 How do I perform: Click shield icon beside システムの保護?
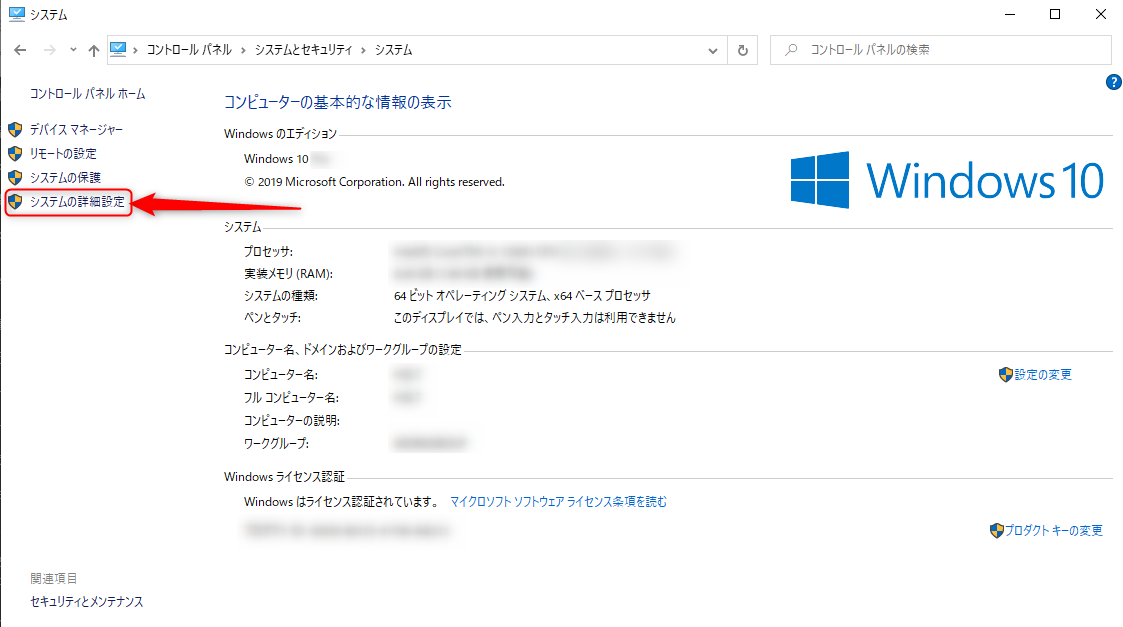pos(15,177)
